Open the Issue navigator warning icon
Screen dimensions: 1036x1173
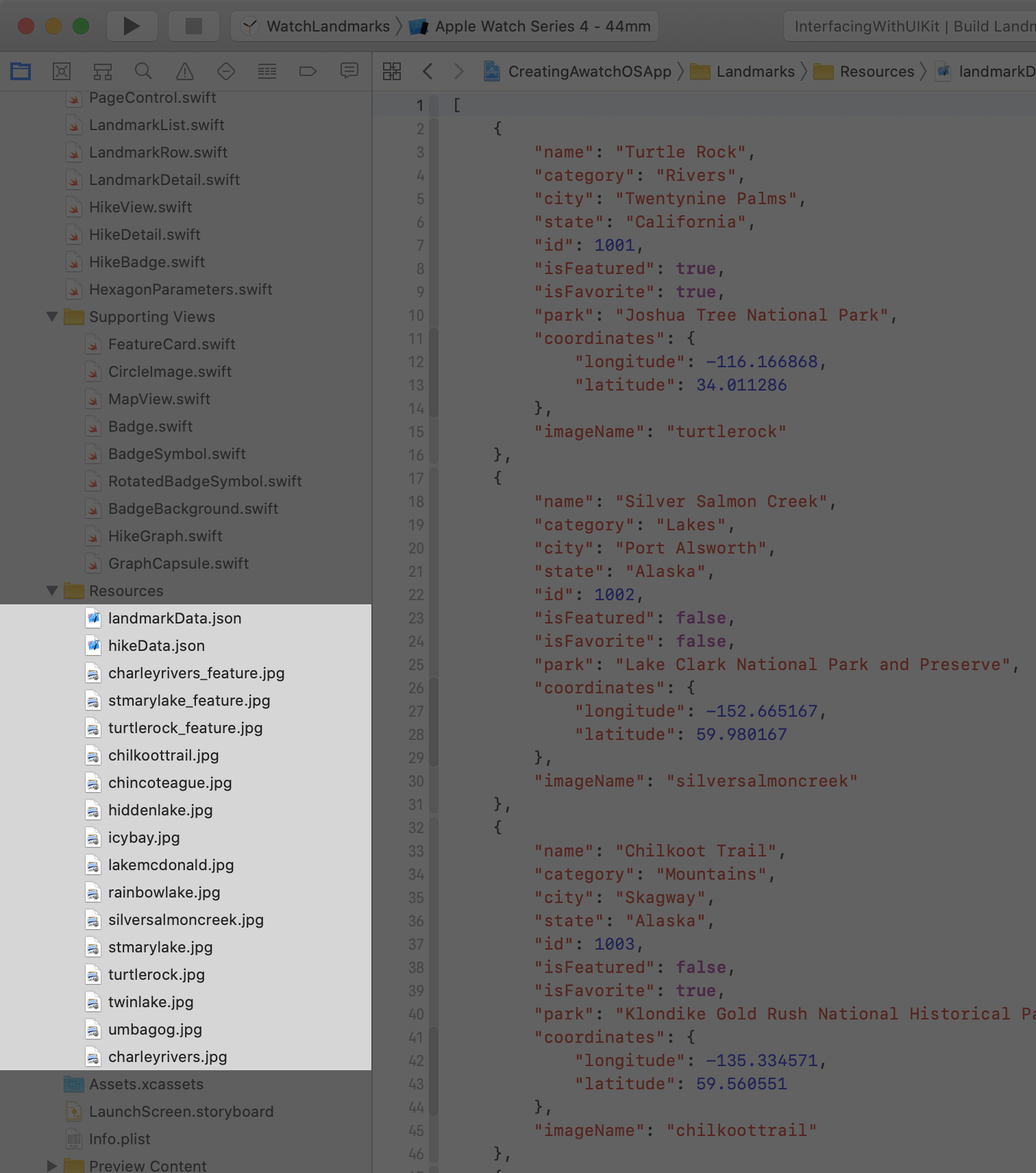coord(185,71)
